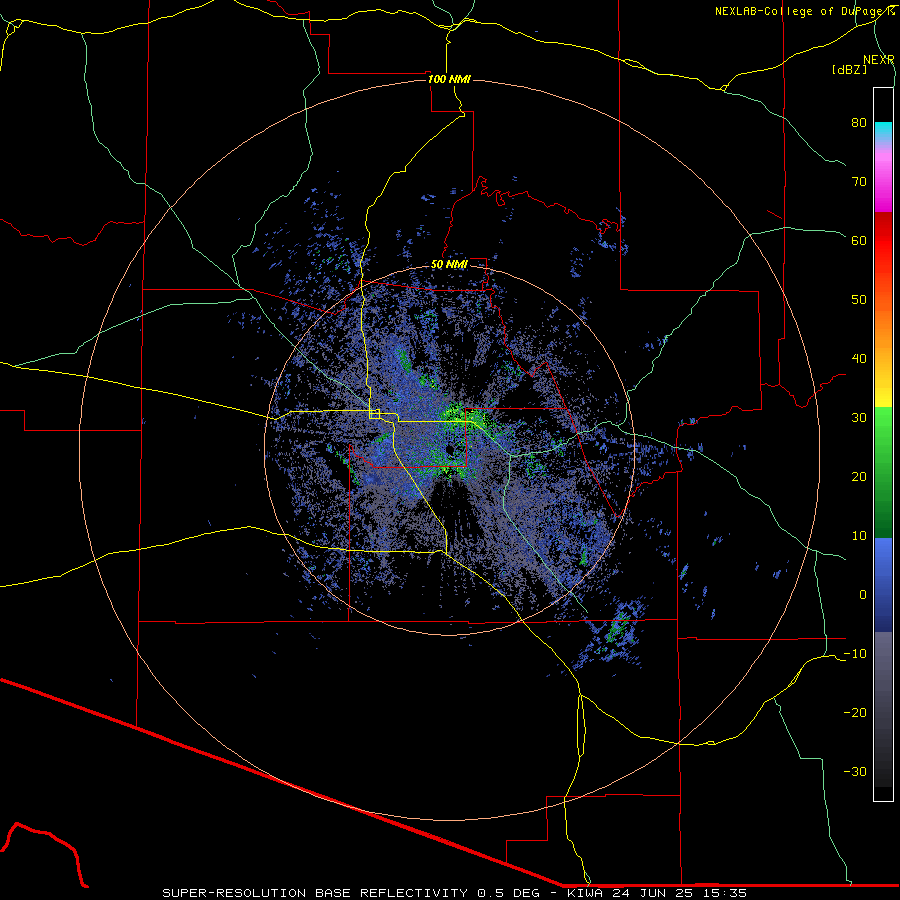This screenshot has height=900, width=900.
Task: Click the -20 value on the color scale
Action: 855,712
